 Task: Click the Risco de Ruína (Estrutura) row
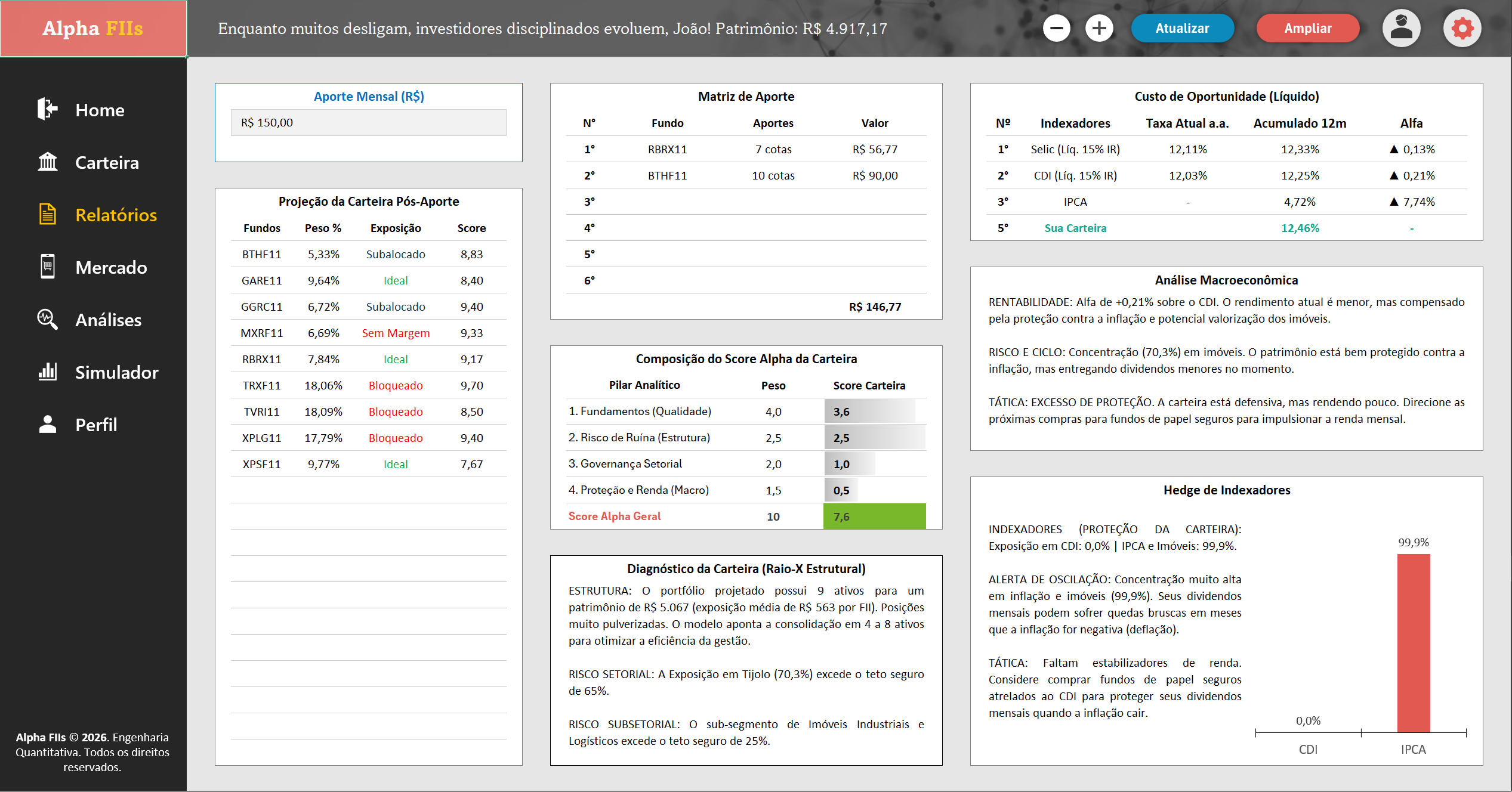[x=746, y=438]
